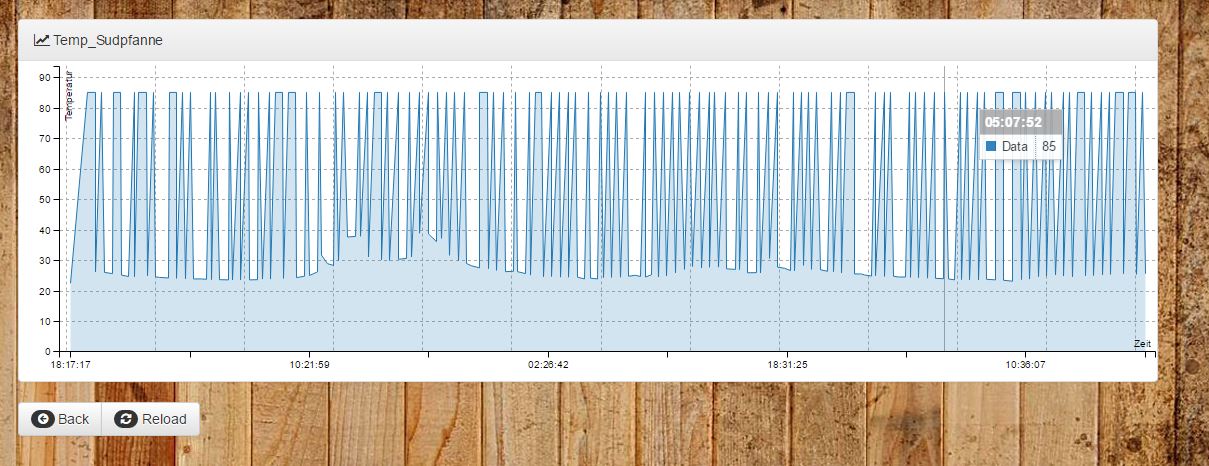Click the word Data in the tooltip
Viewport: 1209px width, 466px height.
click(x=1014, y=146)
